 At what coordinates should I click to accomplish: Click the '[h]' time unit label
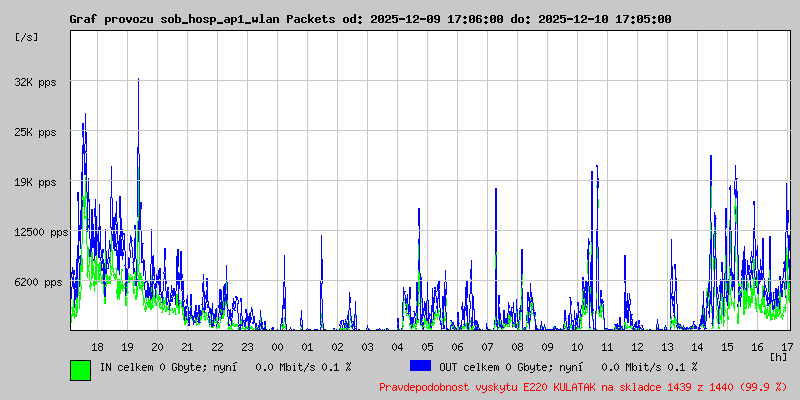(x=778, y=357)
